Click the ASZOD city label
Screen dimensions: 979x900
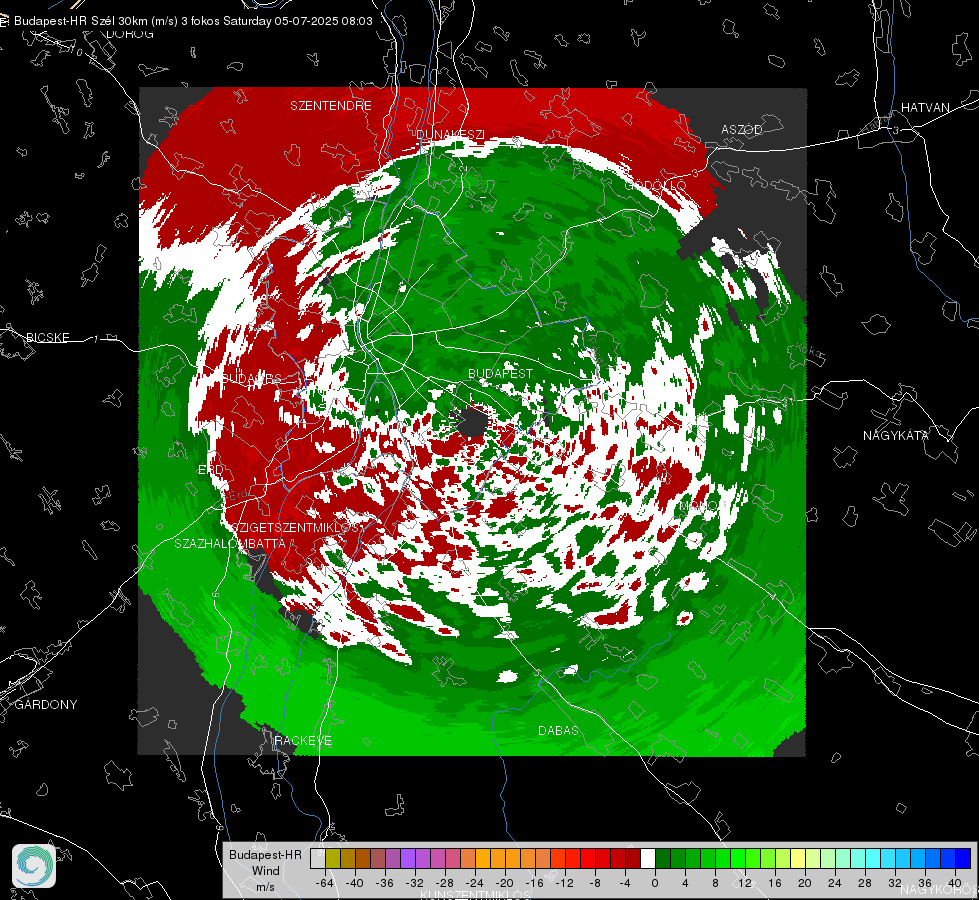[742, 129]
